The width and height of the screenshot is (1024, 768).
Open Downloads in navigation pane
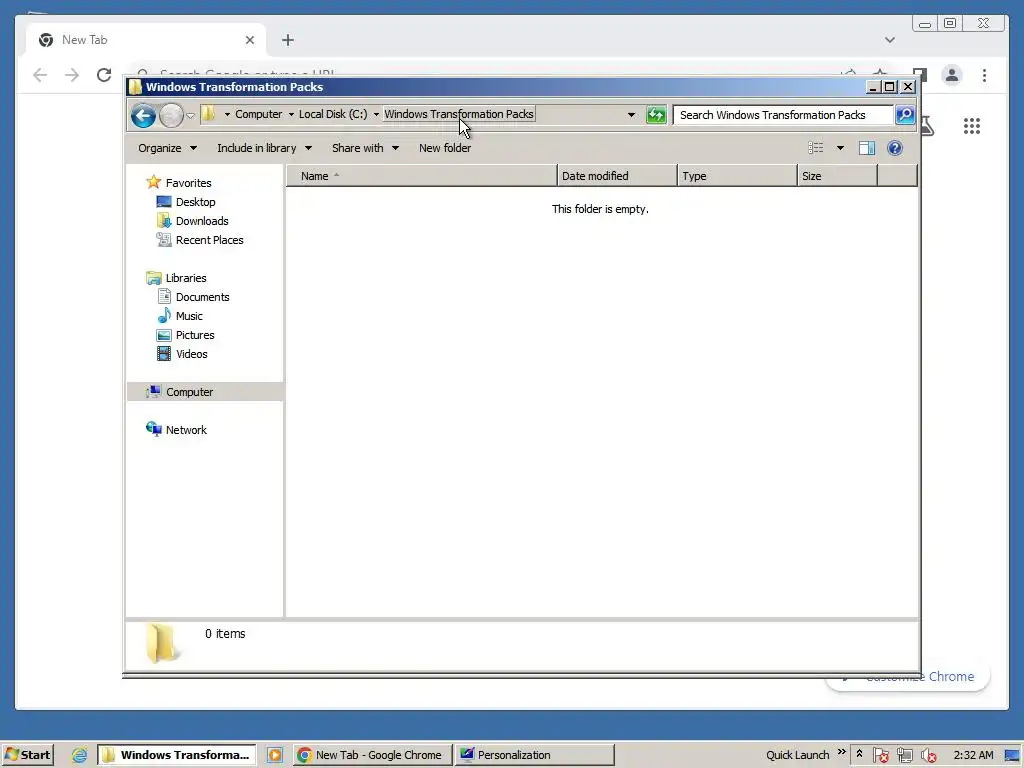(202, 221)
